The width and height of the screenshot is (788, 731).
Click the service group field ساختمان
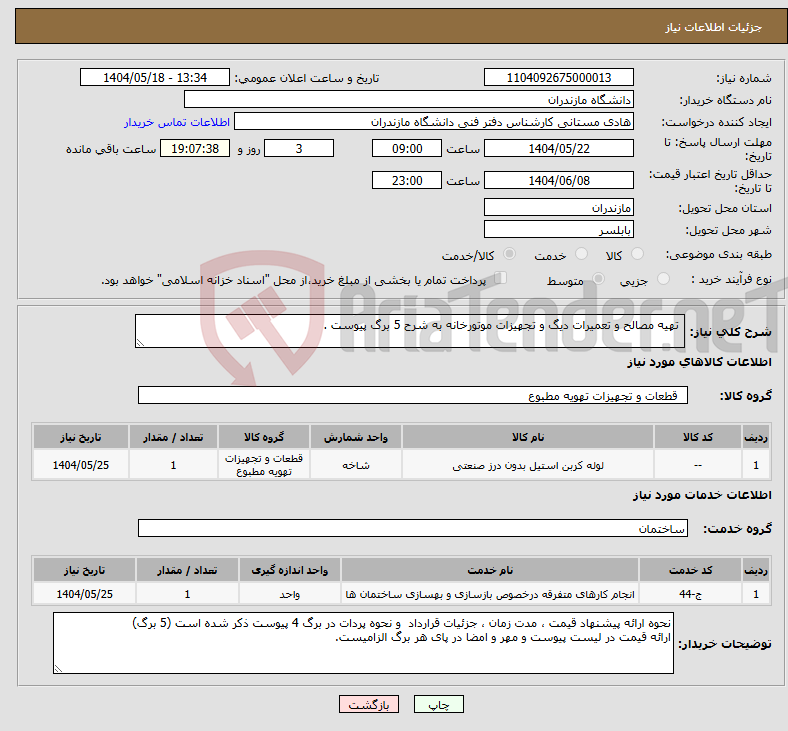pyautogui.click(x=413, y=529)
